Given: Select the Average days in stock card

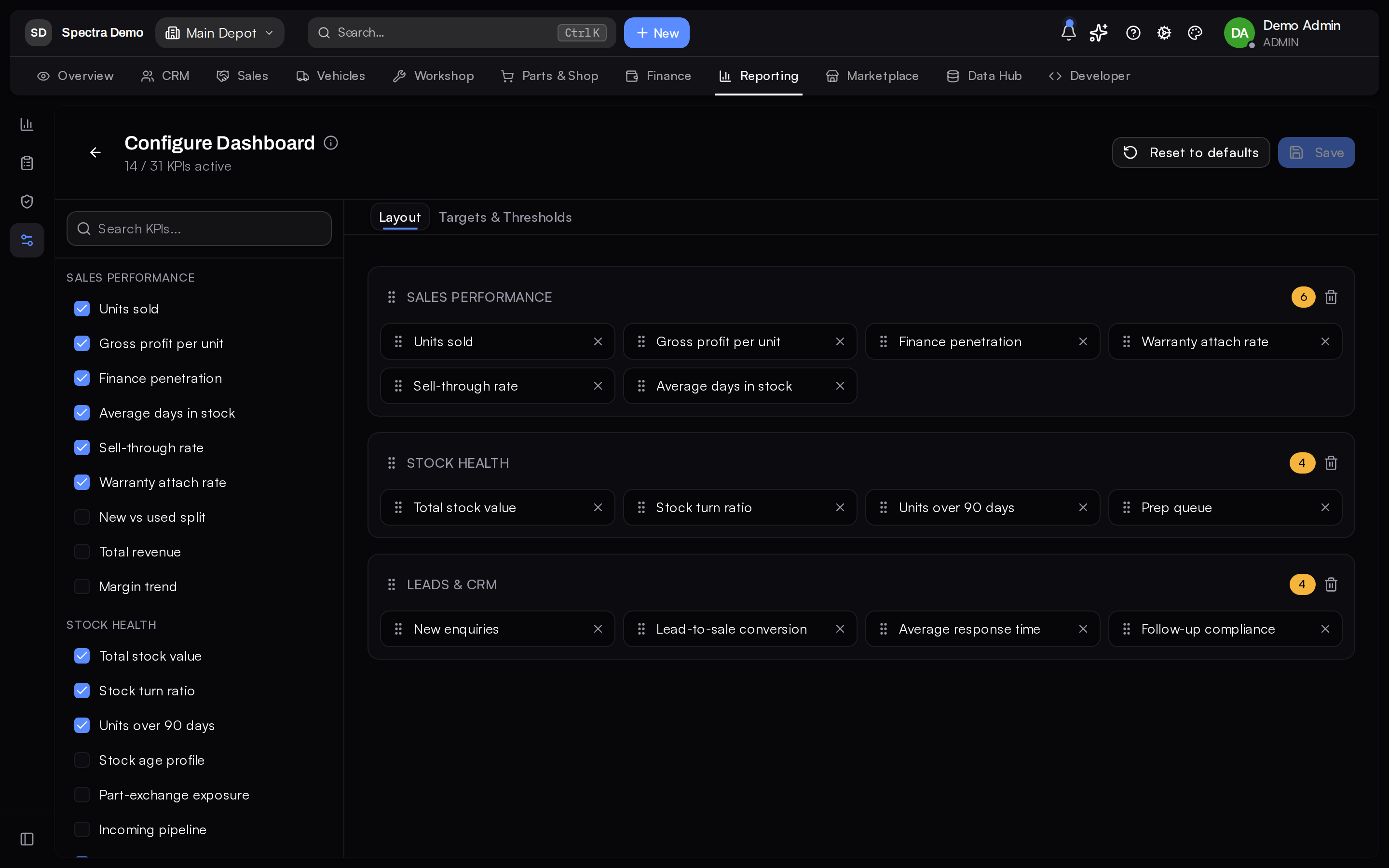Looking at the screenshot, I should [x=740, y=386].
